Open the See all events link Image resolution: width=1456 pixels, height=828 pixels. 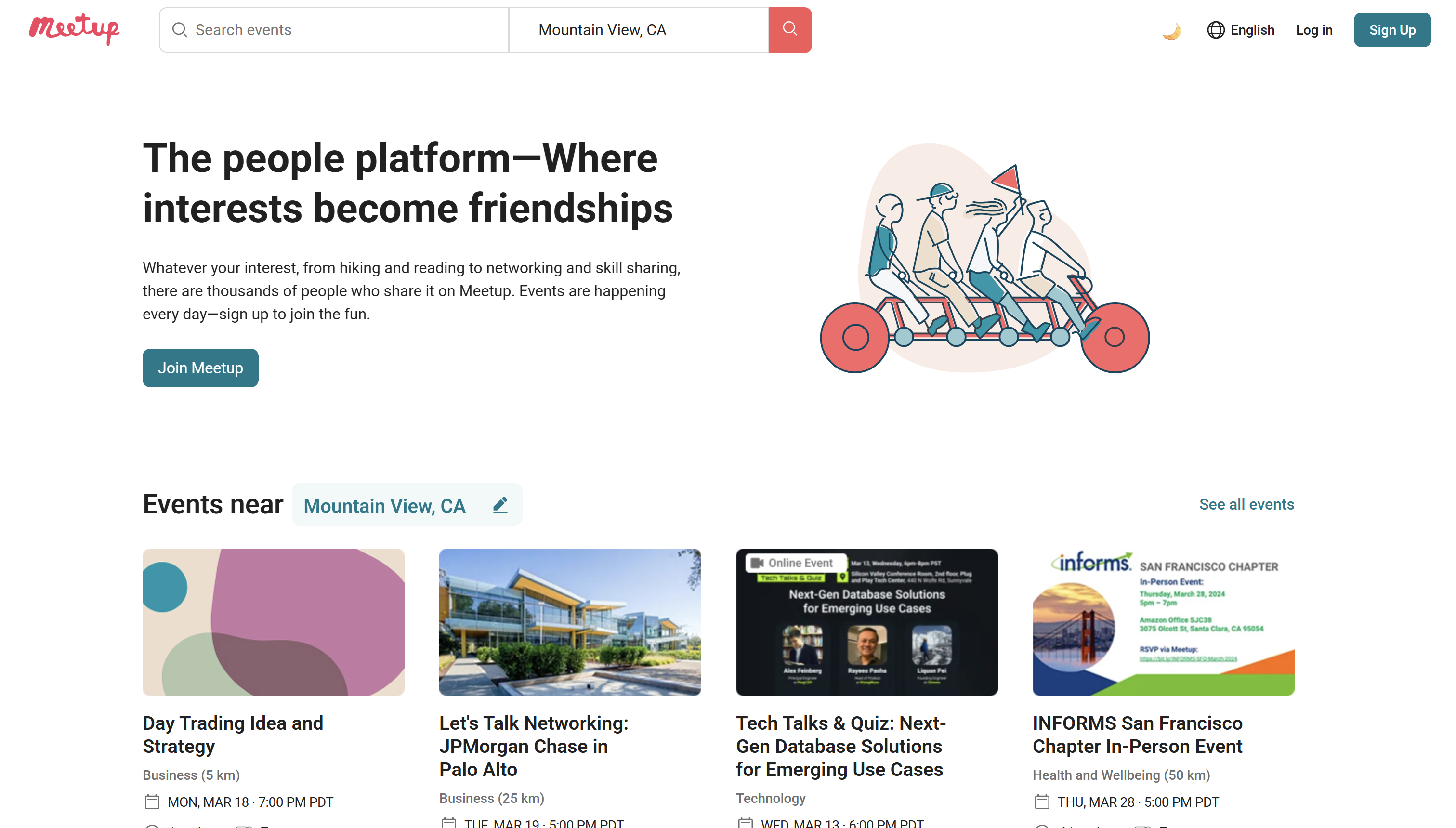tap(1246, 504)
